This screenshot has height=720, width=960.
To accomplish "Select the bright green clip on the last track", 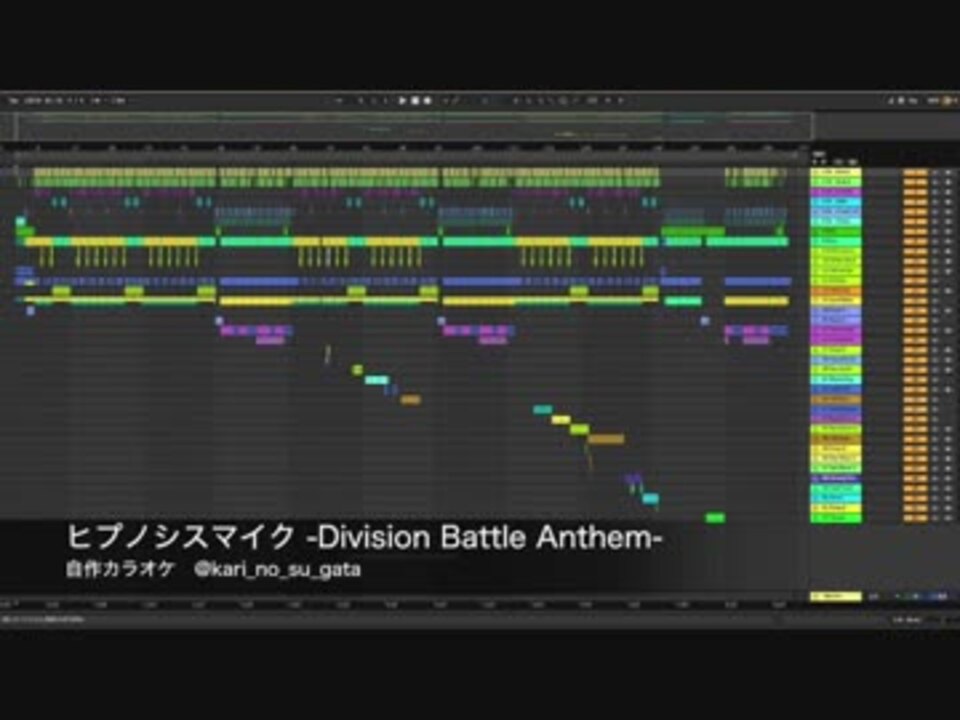I will coord(715,518).
